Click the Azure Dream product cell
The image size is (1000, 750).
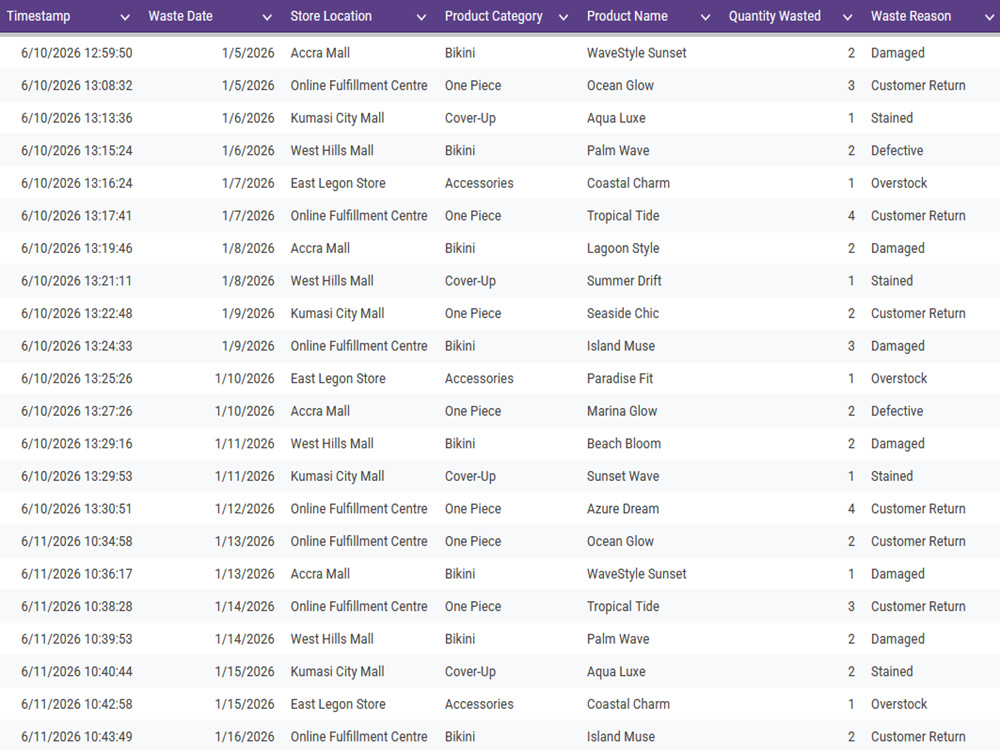623,508
